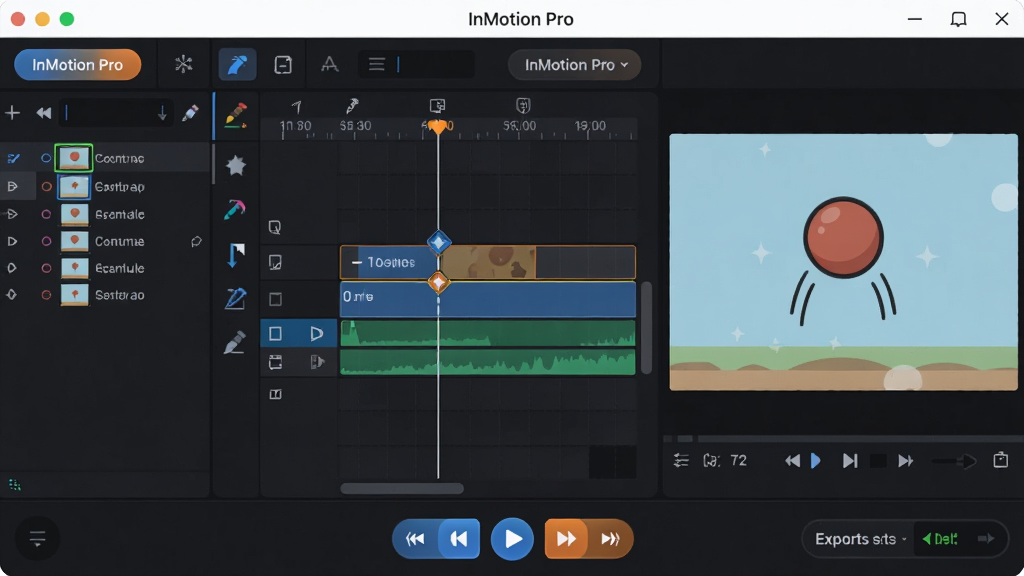Toggle visibility circle for the Seterao layer

tap(46, 295)
